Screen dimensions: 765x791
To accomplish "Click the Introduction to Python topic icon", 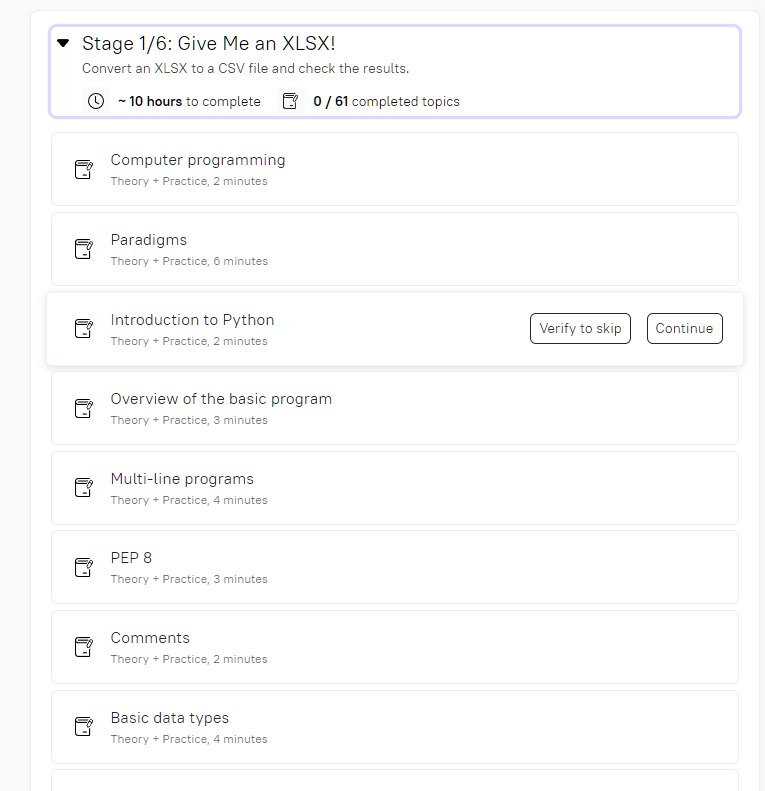I will [x=84, y=329].
